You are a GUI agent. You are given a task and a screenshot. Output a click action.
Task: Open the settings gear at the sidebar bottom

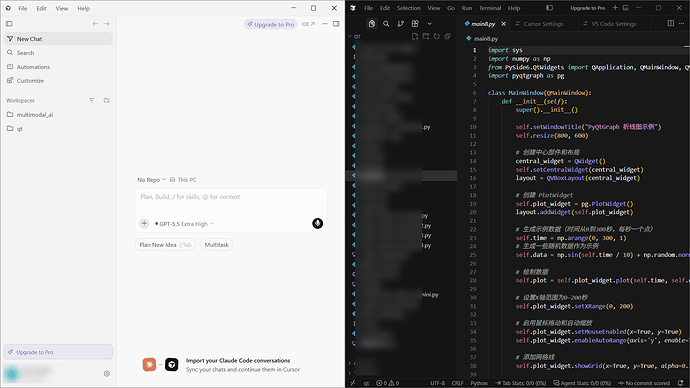[x=106, y=373]
